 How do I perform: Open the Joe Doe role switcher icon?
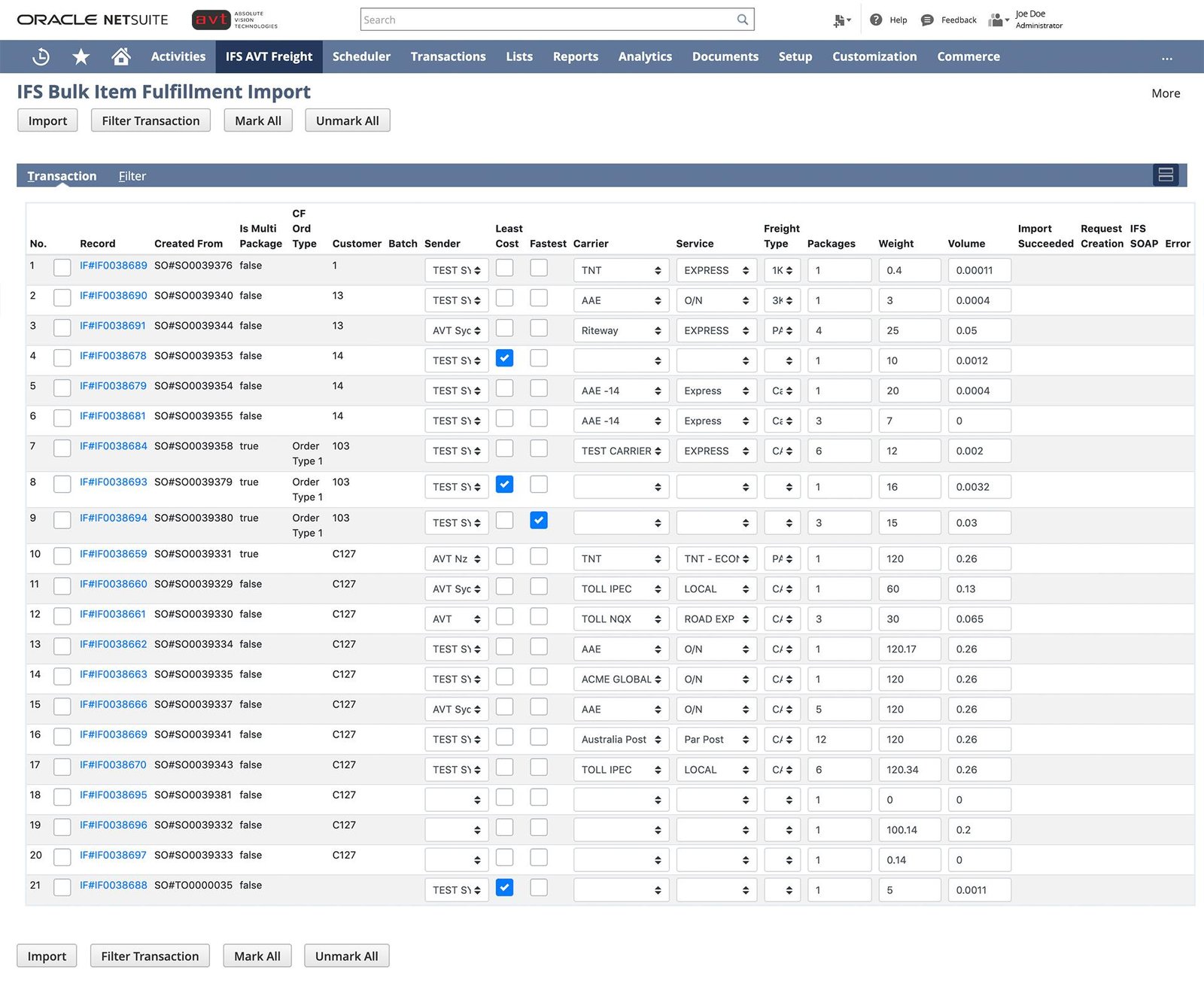click(x=998, y=20)
